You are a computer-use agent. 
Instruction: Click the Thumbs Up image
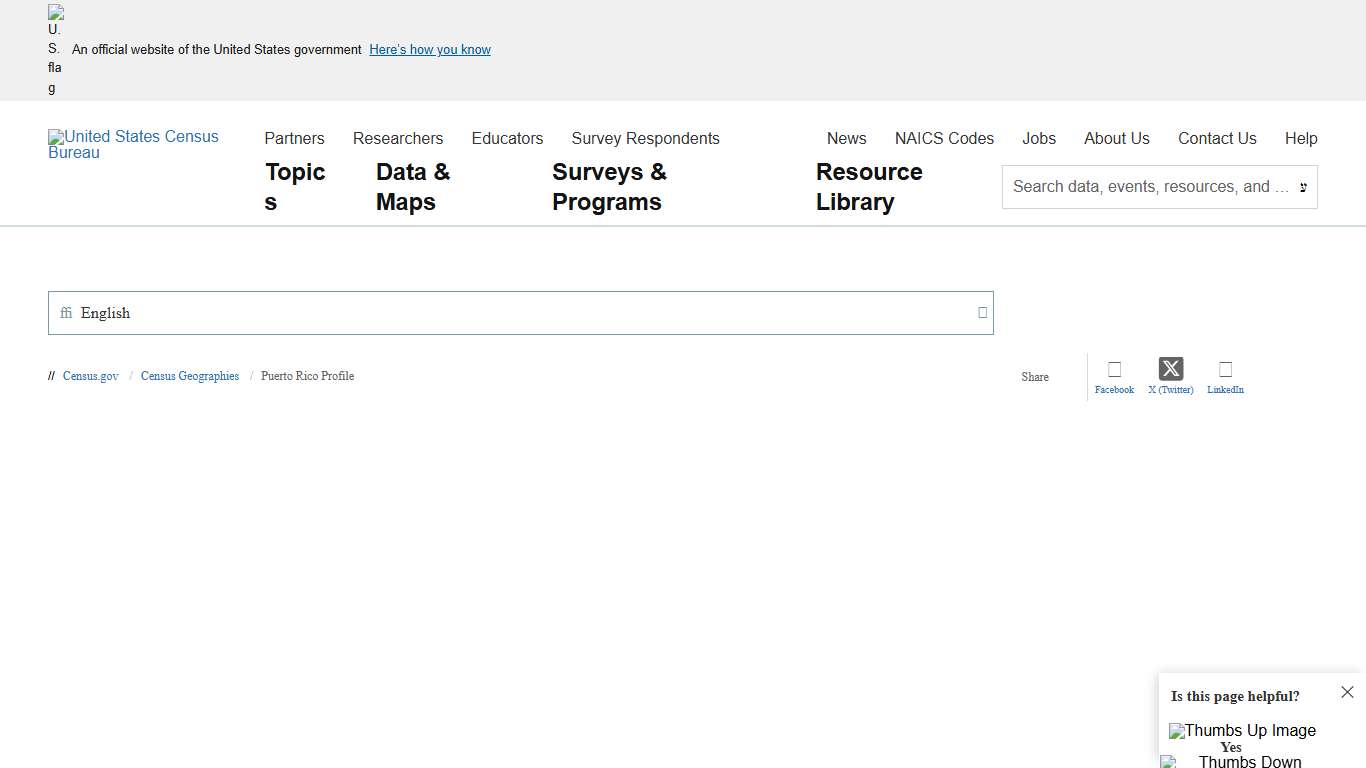click(1242, 731)
